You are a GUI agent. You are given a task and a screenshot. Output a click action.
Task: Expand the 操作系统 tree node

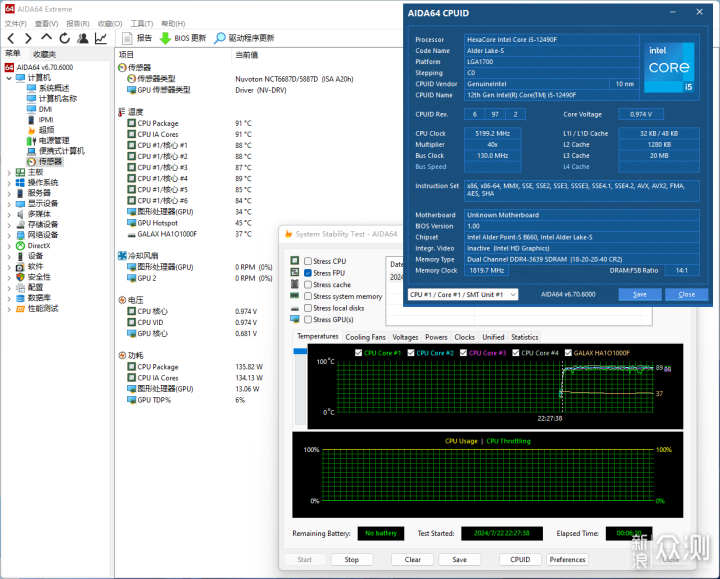9,183
